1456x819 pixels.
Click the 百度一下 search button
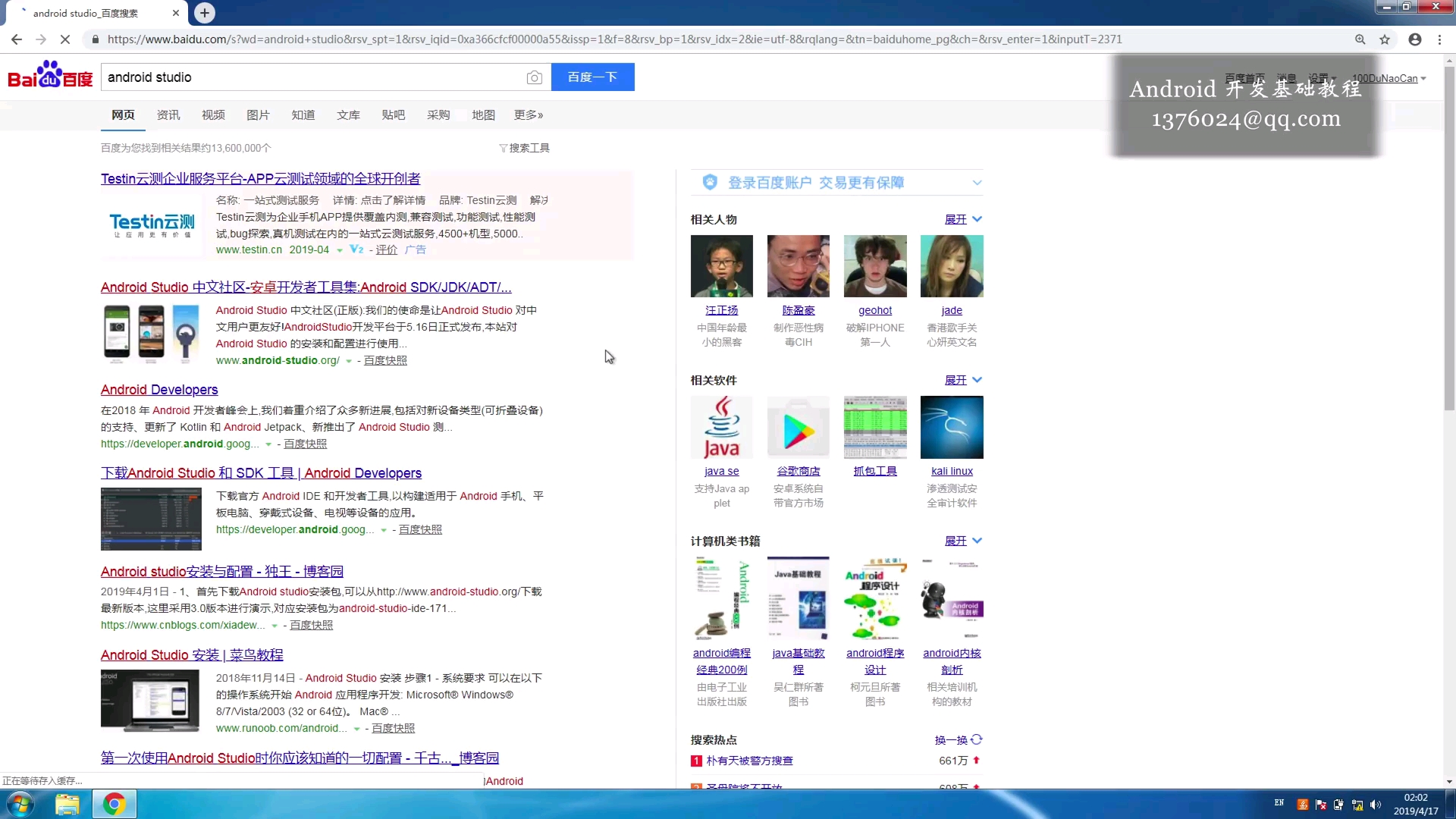593,77
